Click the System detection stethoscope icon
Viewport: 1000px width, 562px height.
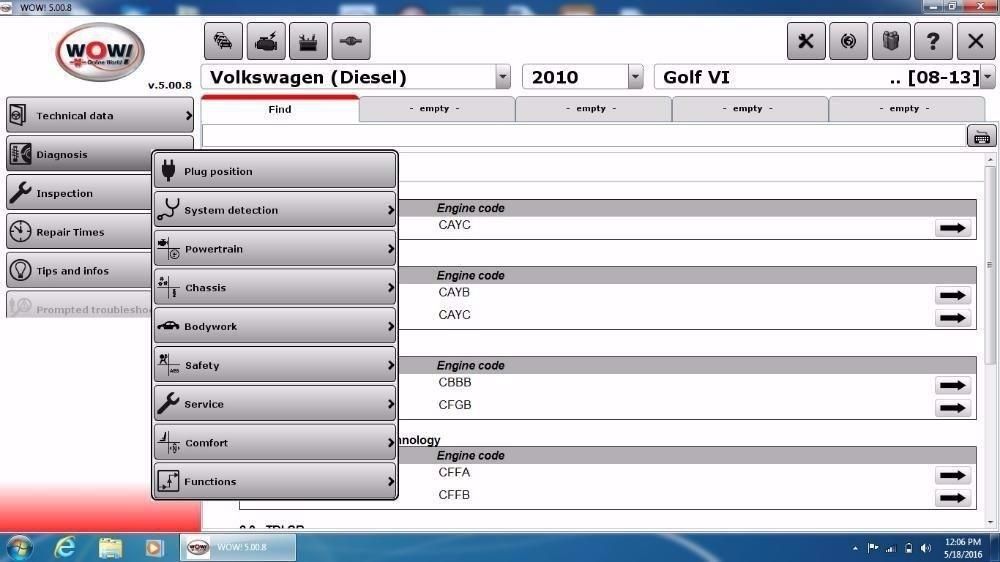[168, 209]
